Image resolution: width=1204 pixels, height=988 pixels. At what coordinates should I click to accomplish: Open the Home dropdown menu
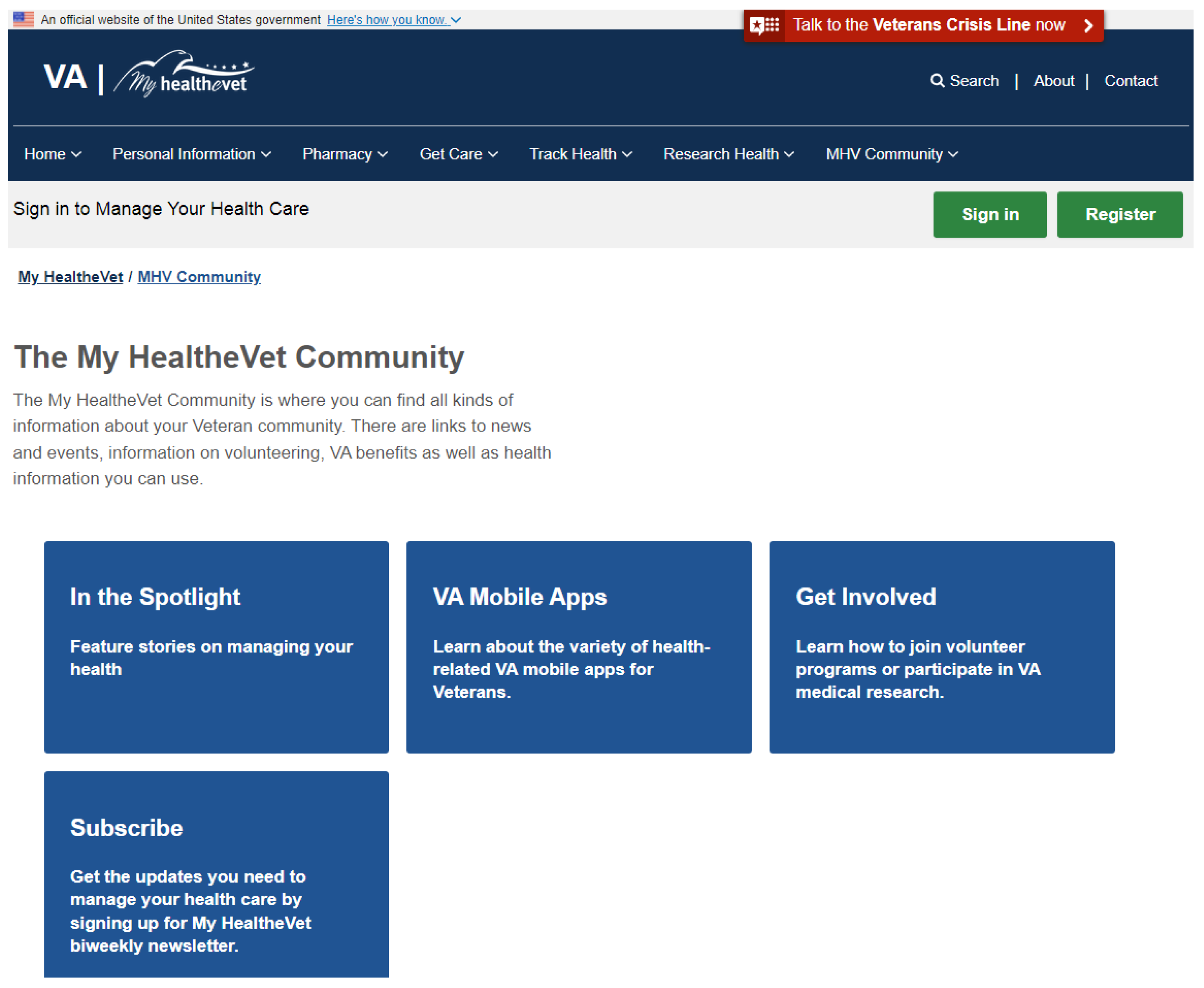tap(52, 154)
